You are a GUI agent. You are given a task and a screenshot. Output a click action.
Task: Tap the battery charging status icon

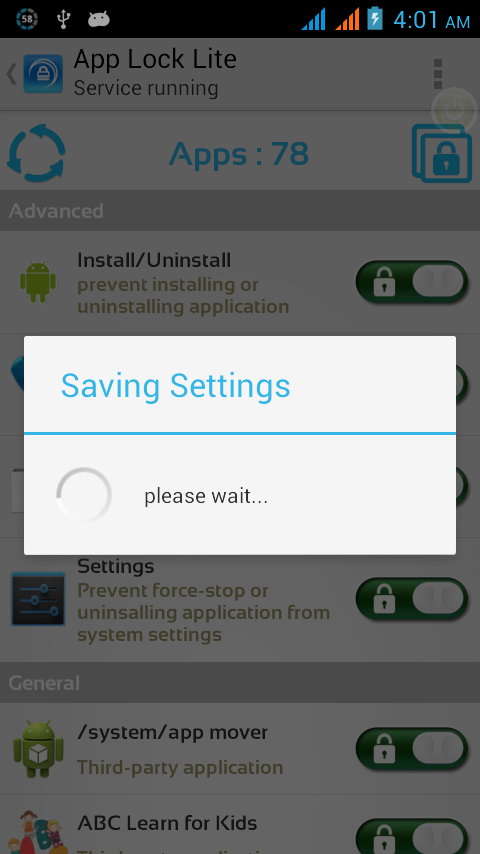(375, 19)
